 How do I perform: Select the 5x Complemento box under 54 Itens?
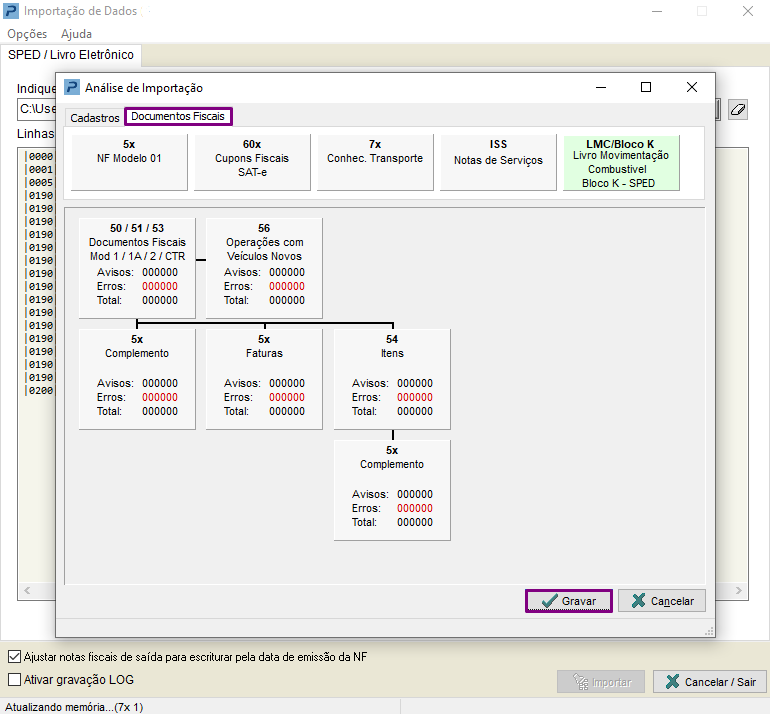pos(392,490)
